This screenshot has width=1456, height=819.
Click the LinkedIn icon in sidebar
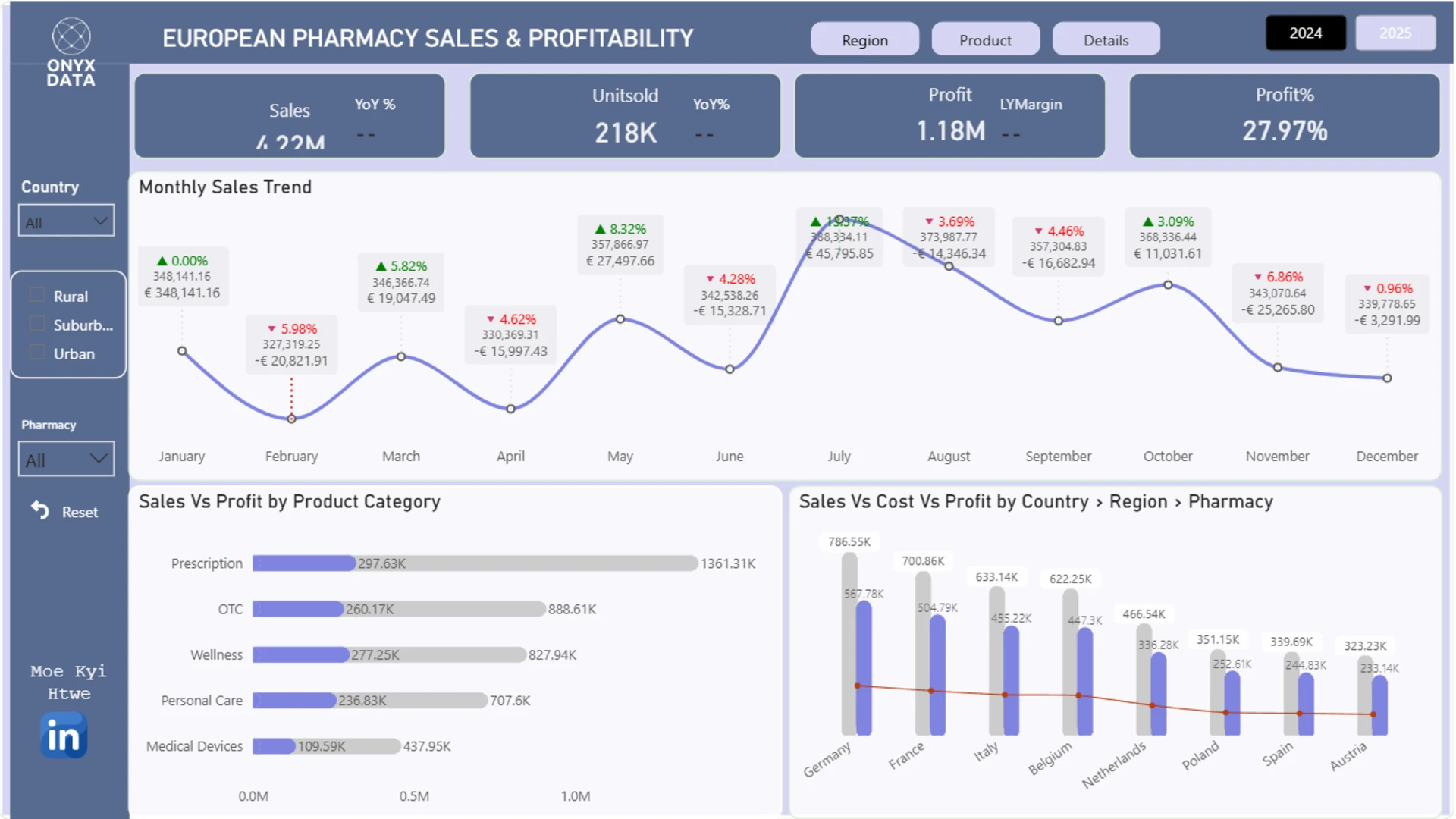pyautogui.click(x=64, y=736)
